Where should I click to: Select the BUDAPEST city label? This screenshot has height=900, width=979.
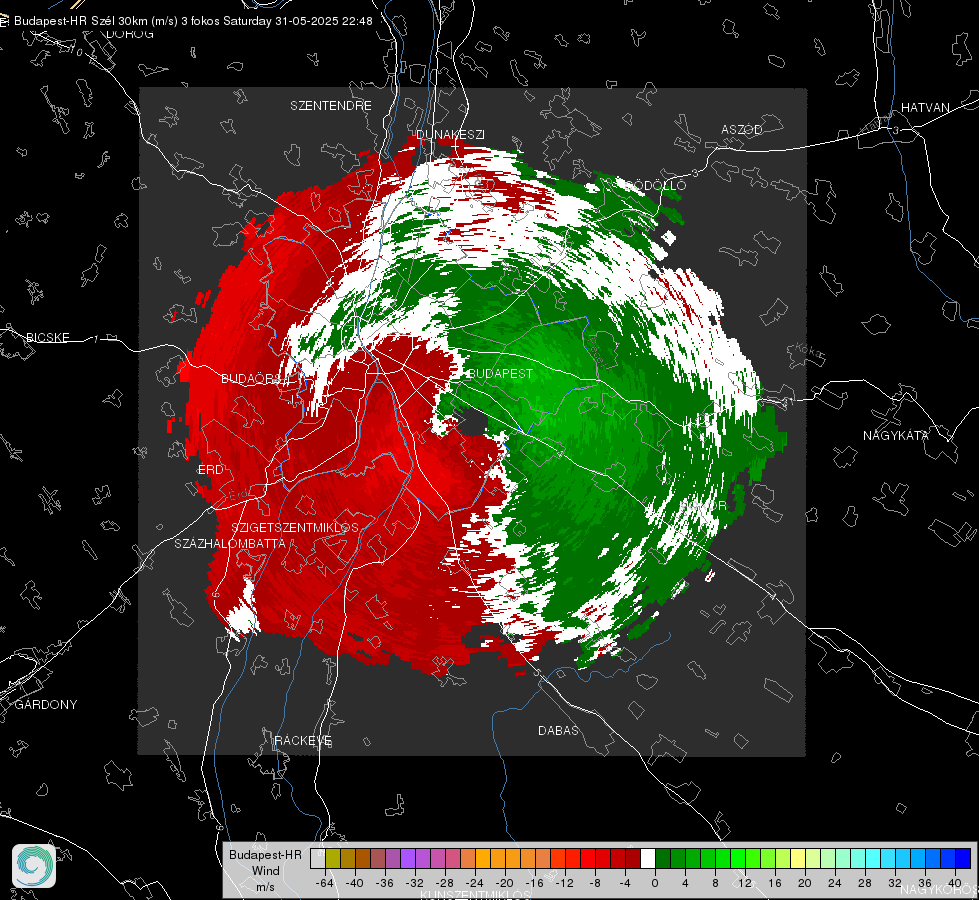(x=500, y=373)
